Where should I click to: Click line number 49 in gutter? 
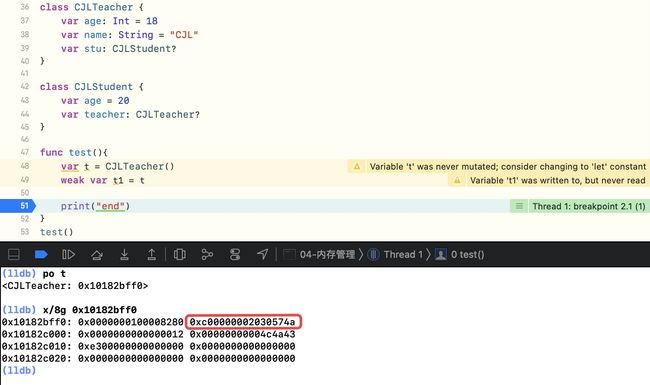25,180
